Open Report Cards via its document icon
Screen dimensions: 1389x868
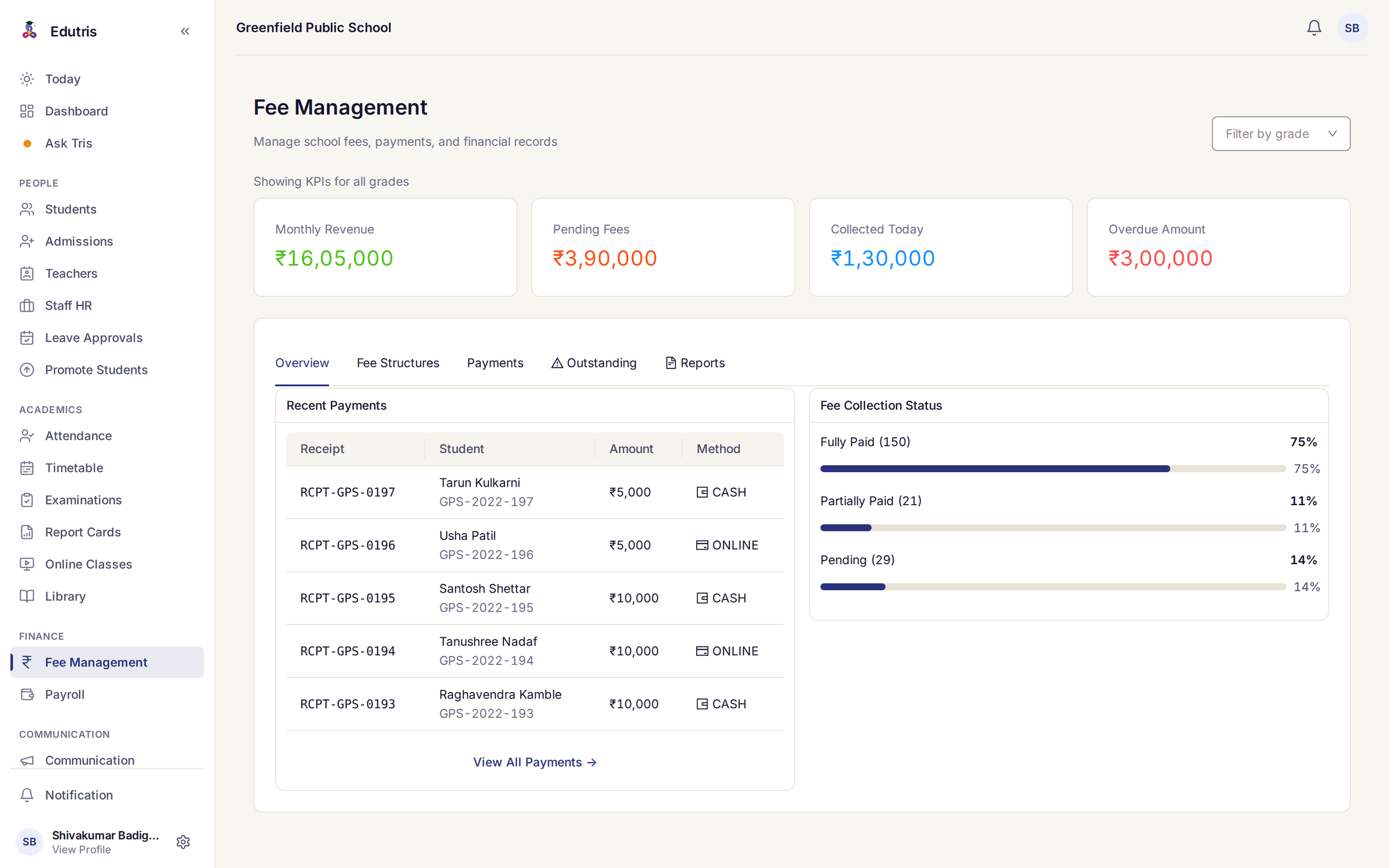tap(27, 532)
